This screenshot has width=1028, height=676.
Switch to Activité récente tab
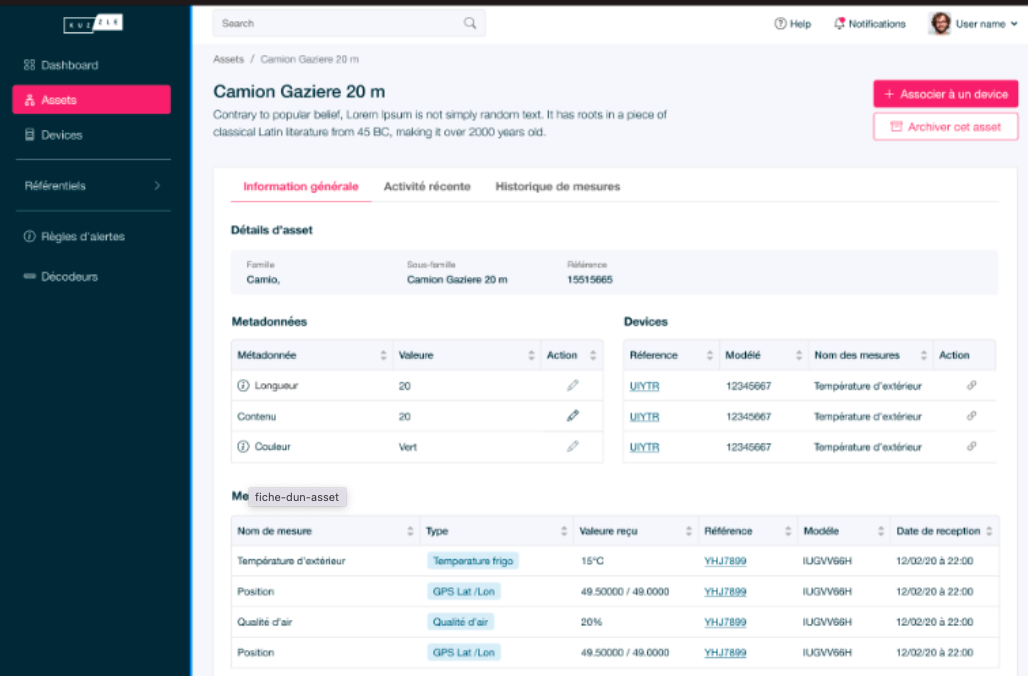click(427, 186)
